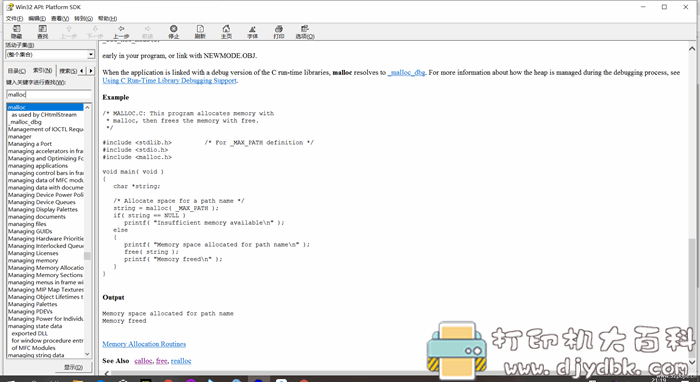Switch to the 目录(C) contents tab

(x=17, y=71)
